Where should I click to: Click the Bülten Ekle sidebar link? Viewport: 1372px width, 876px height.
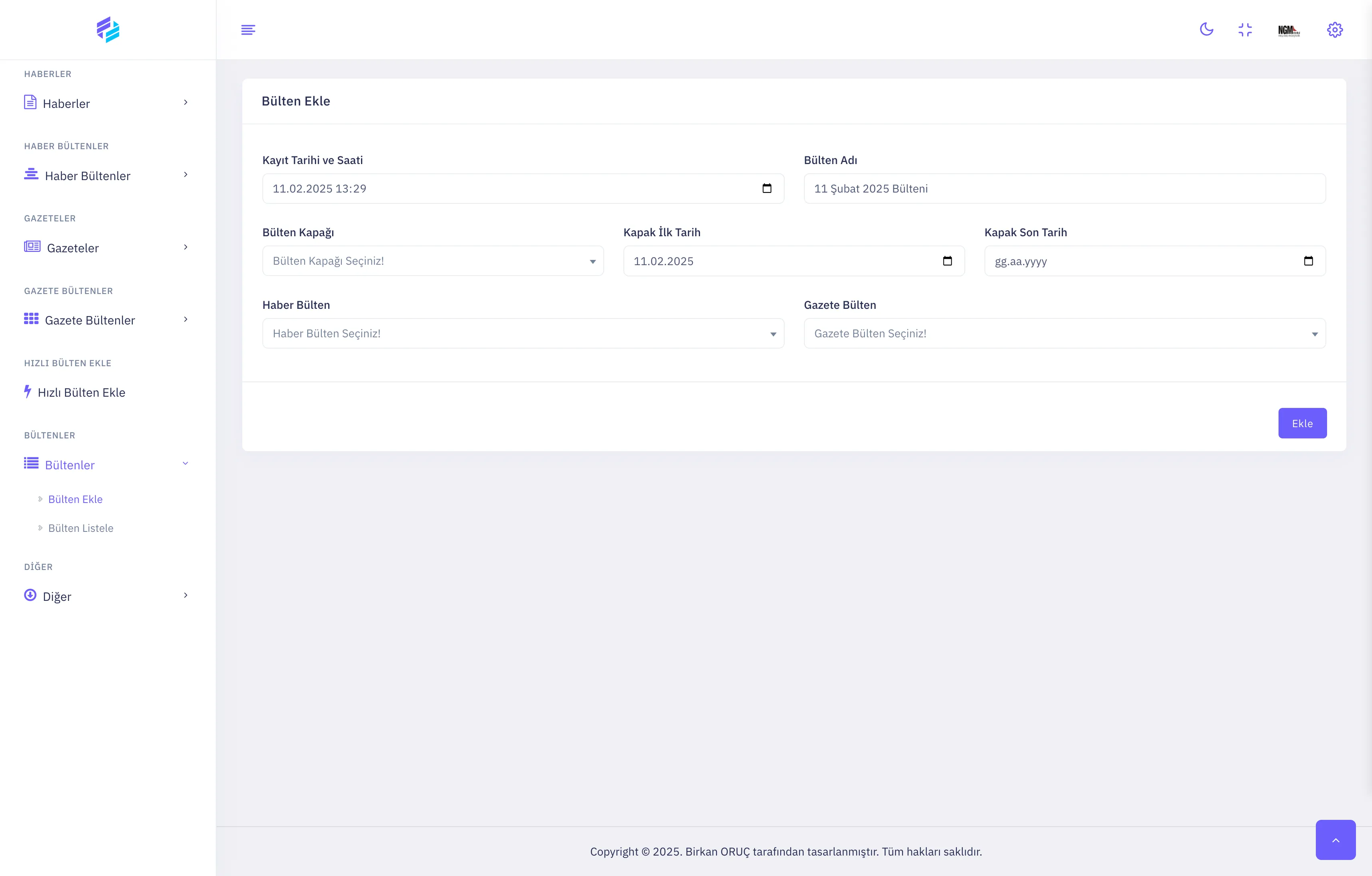tap(75, 499)
